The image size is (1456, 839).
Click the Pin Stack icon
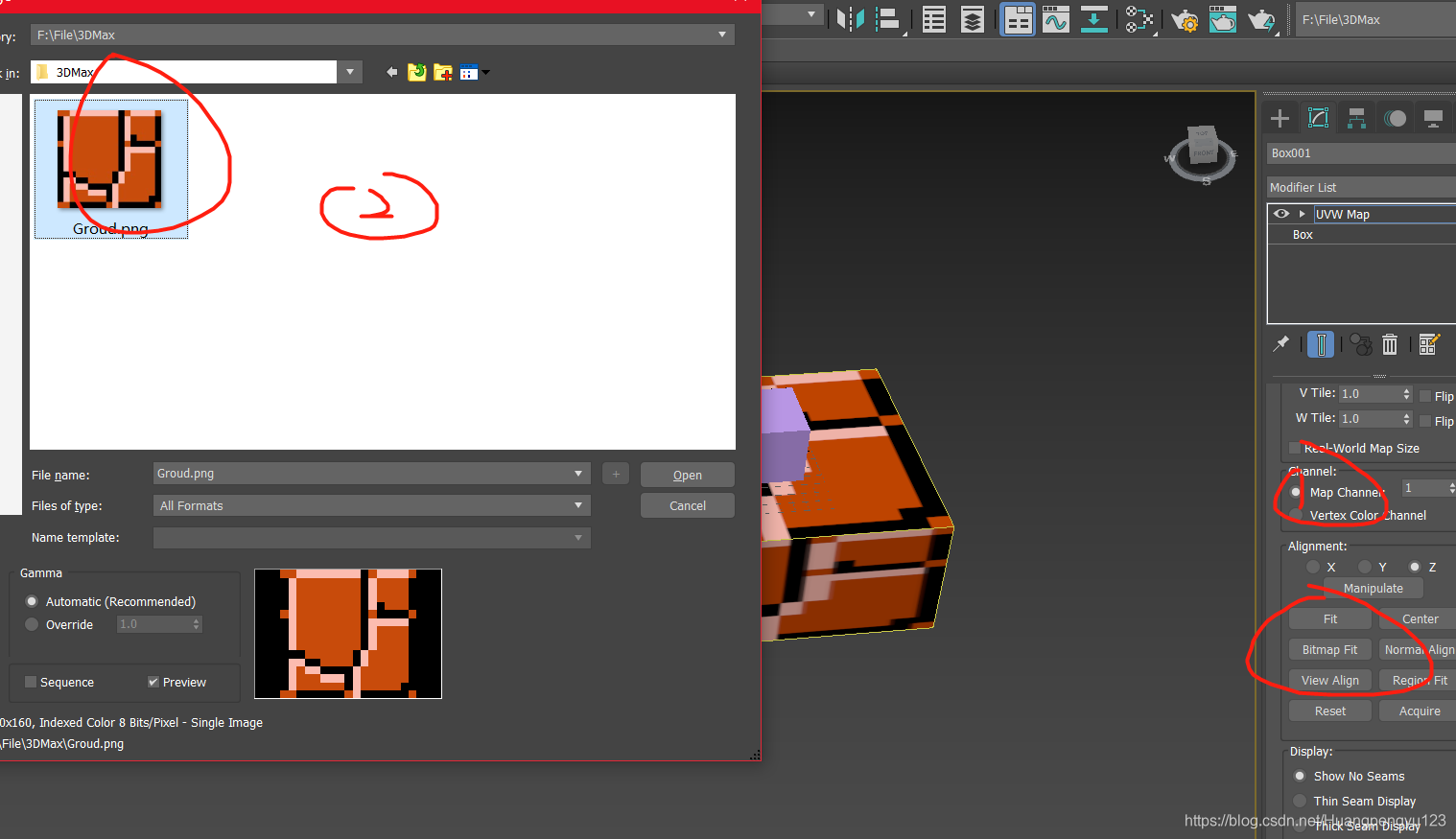click(1280, 343)
